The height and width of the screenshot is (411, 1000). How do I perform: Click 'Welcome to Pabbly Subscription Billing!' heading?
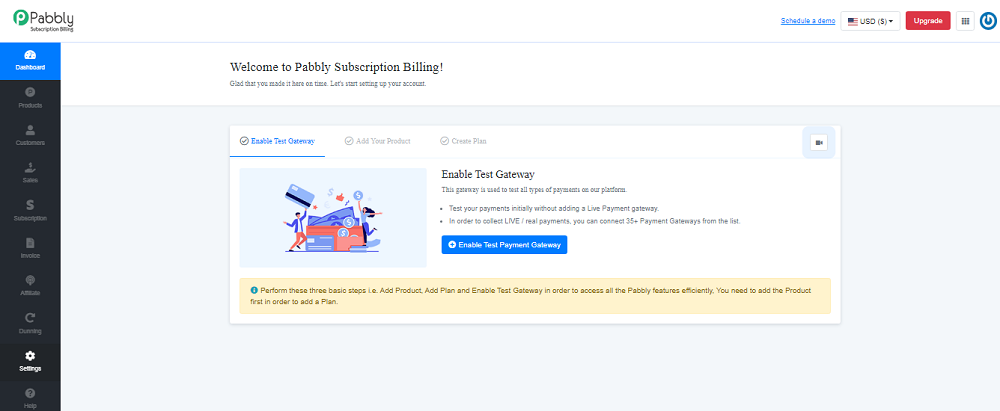[336, 66]
